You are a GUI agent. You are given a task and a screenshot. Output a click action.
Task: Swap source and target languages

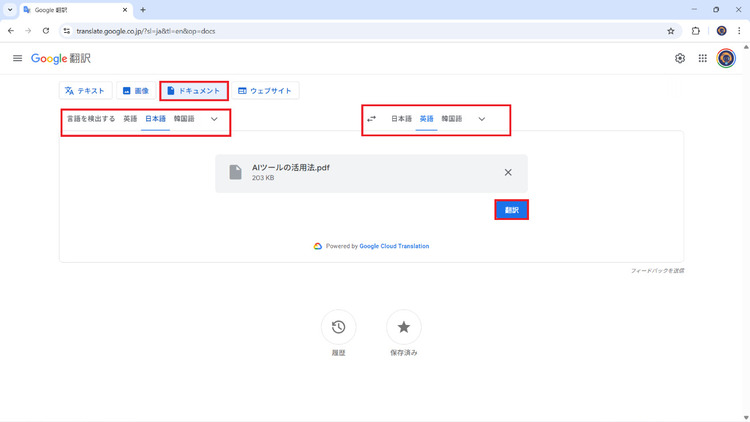click(x=372, y=119)
